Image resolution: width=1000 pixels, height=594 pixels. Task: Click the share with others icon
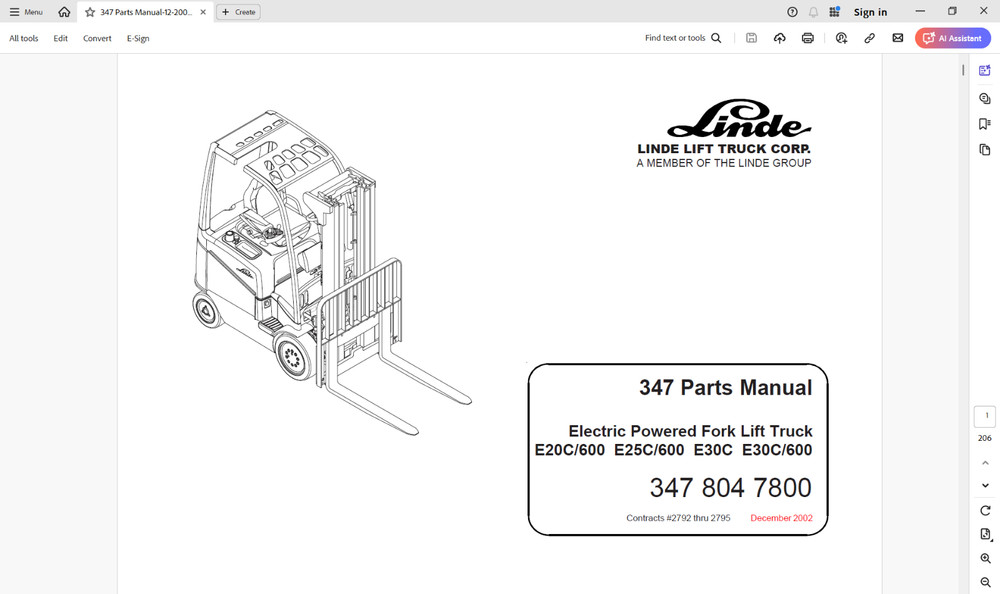pyautogui.click(x=841, y=38)
